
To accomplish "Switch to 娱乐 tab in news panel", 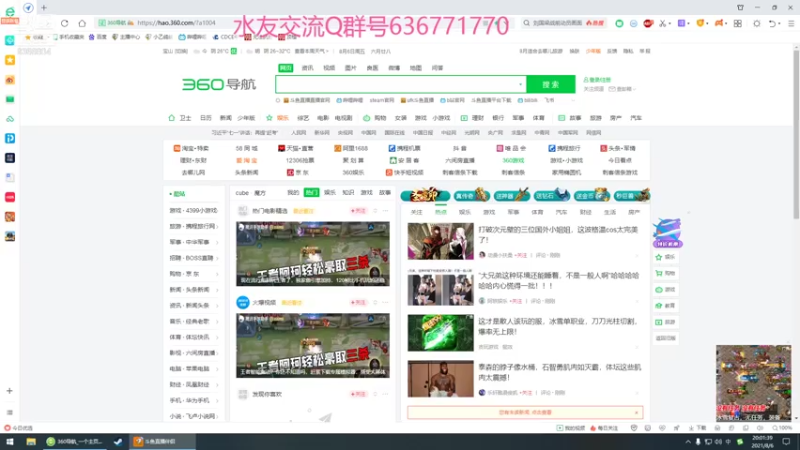I will pos(465,212).
